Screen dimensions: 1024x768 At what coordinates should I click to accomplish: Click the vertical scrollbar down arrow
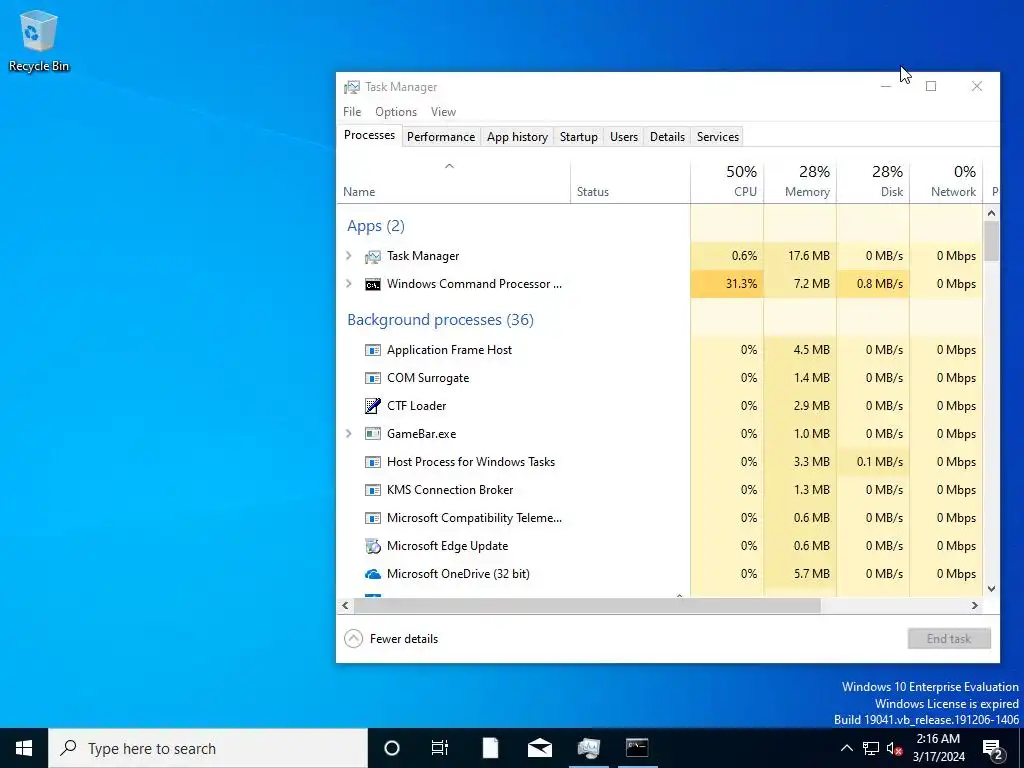tap(991, 588)
